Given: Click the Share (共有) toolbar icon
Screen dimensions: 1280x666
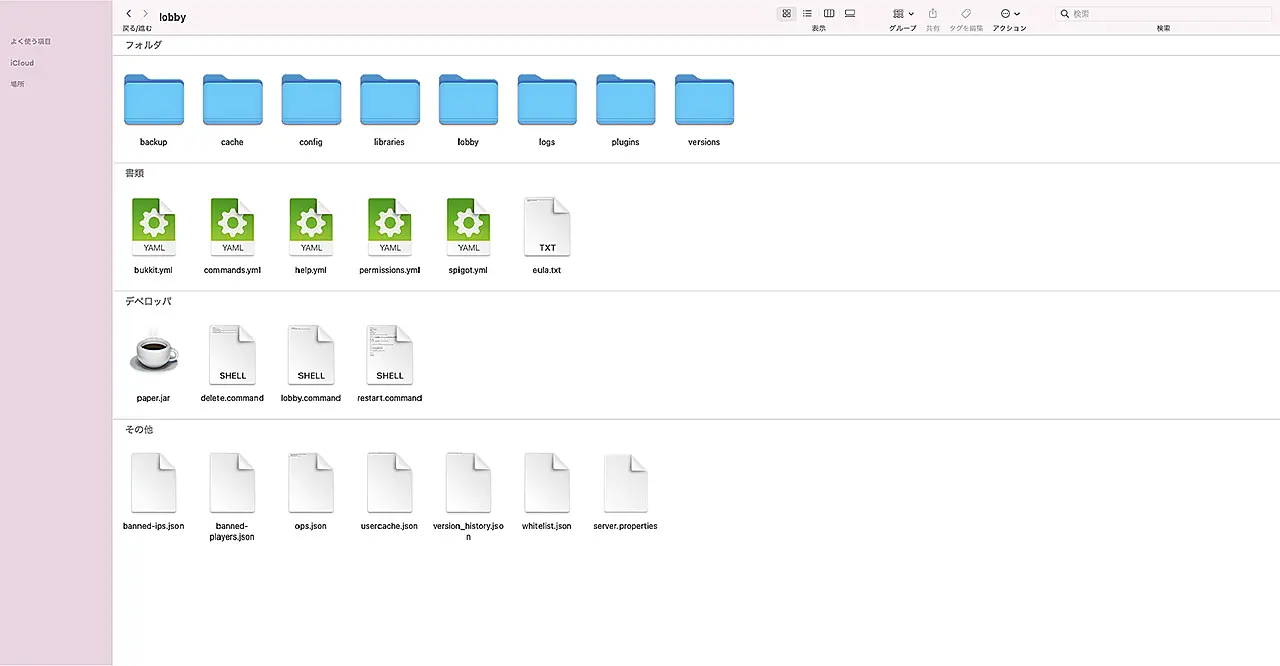Looking at the screenshot, I should point(933,14).
